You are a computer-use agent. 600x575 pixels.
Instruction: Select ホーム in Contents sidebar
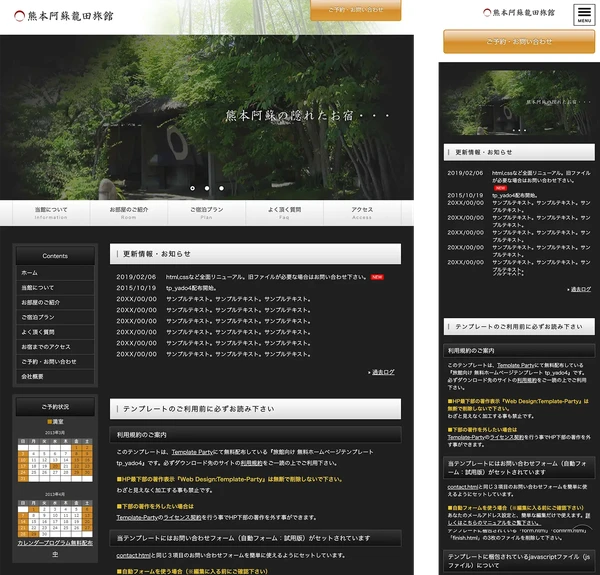click(x=30, y=272)
